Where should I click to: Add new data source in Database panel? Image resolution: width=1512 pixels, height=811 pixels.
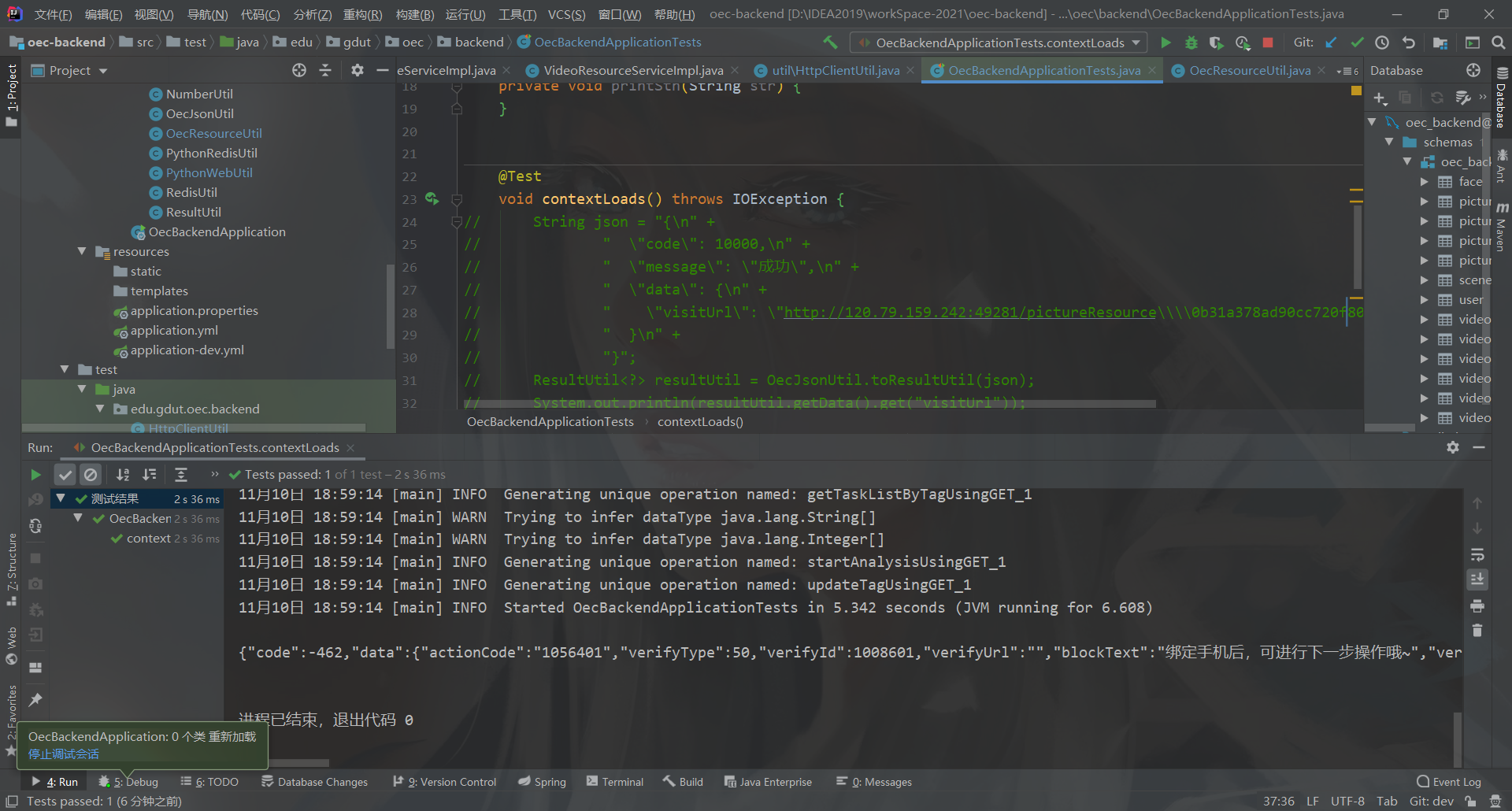click(x=1380, y=98)
